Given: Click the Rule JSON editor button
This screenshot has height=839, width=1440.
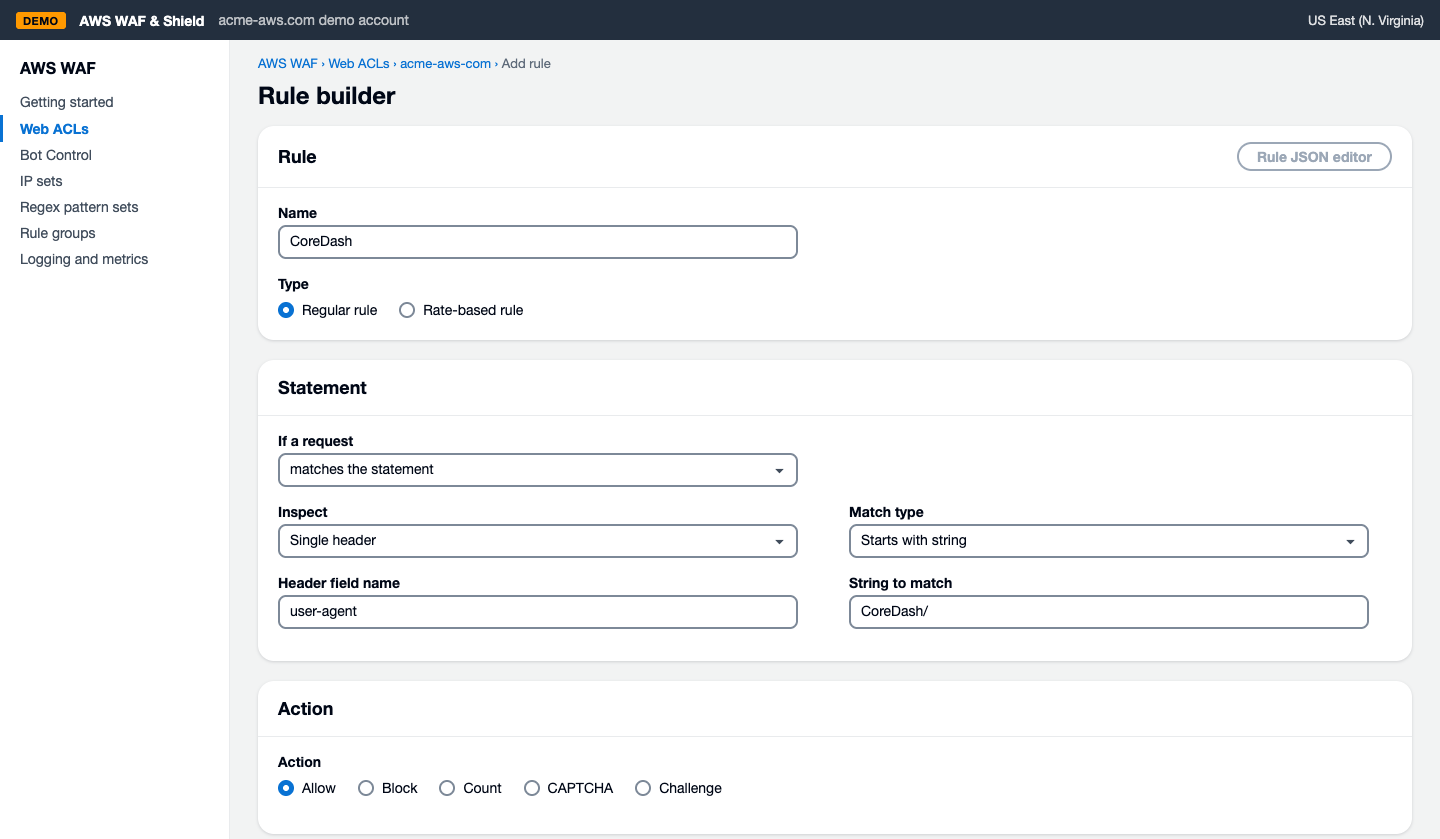Looking at the screenshot, I should tap(1314, 157).
